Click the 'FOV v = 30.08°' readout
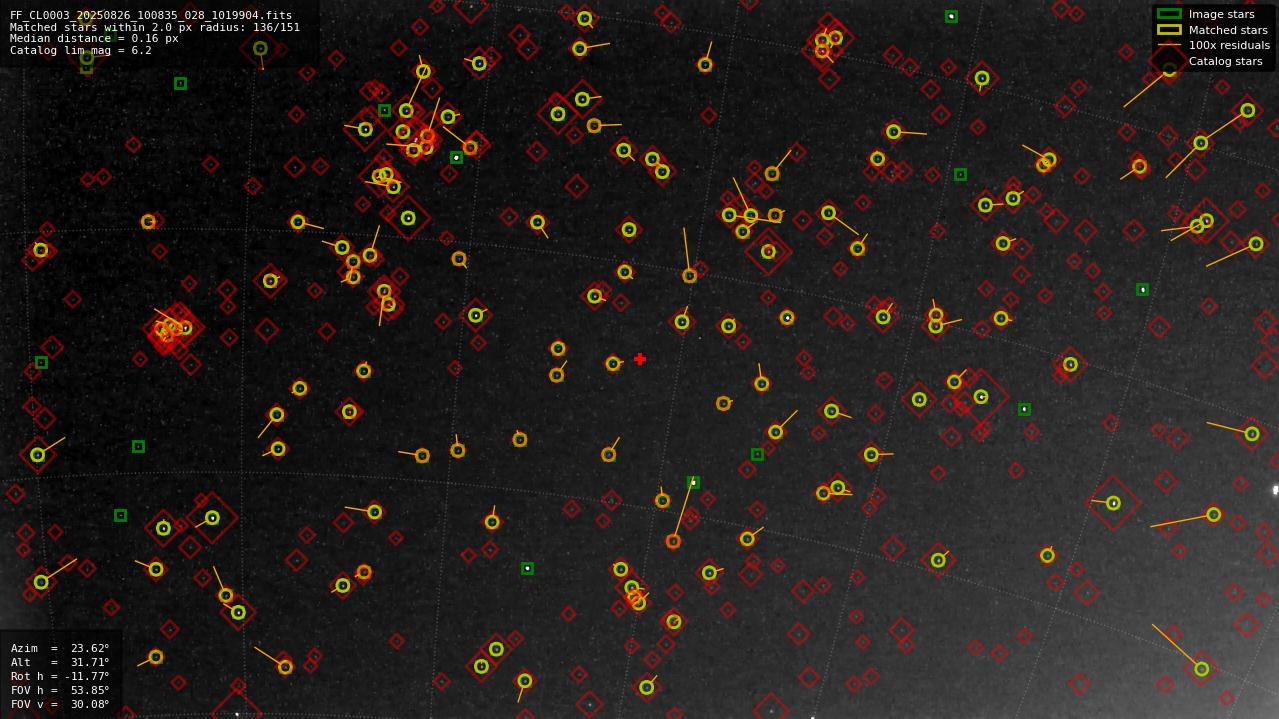1279x719 pixels. 60,704
